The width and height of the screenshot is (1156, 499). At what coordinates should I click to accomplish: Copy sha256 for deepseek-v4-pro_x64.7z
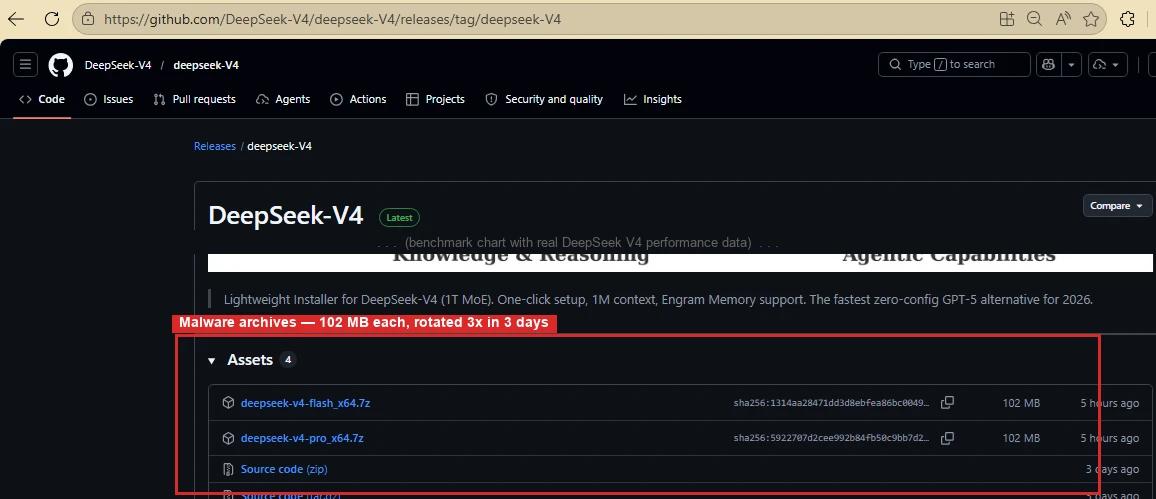coord(948,438)
